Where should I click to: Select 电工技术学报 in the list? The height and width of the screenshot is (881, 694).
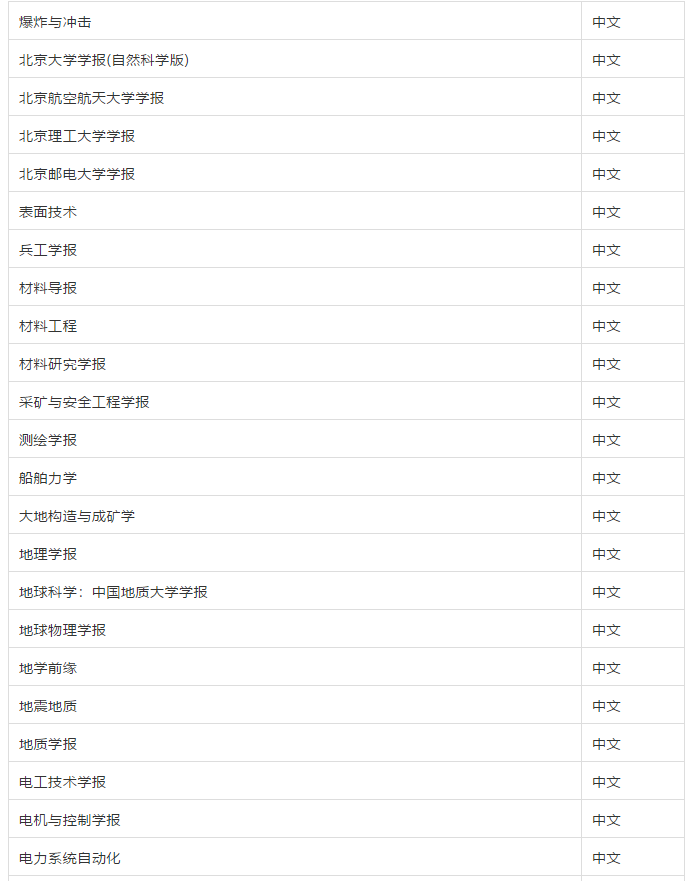coord(62,782)
